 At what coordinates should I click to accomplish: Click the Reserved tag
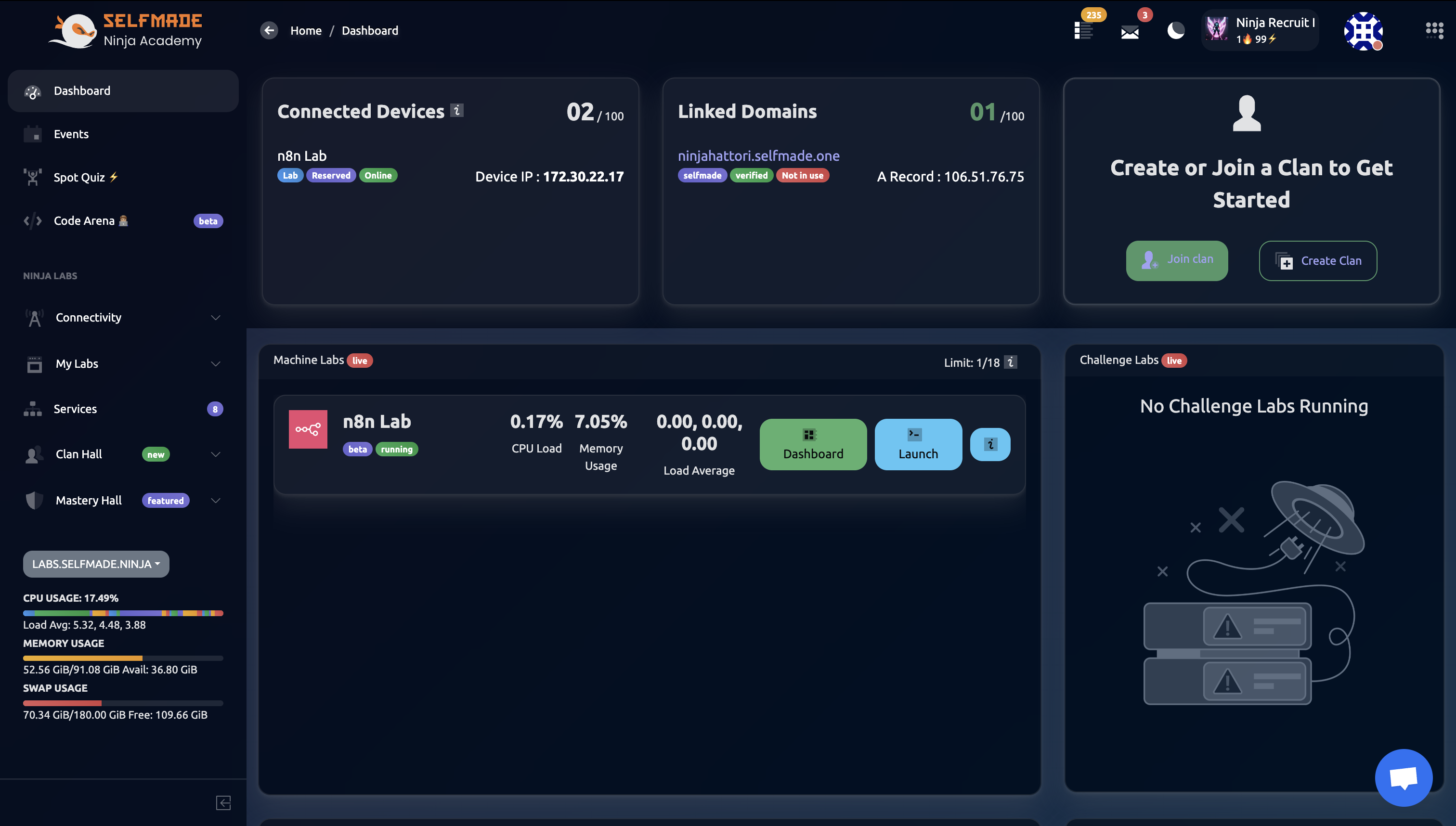[331, 175]
